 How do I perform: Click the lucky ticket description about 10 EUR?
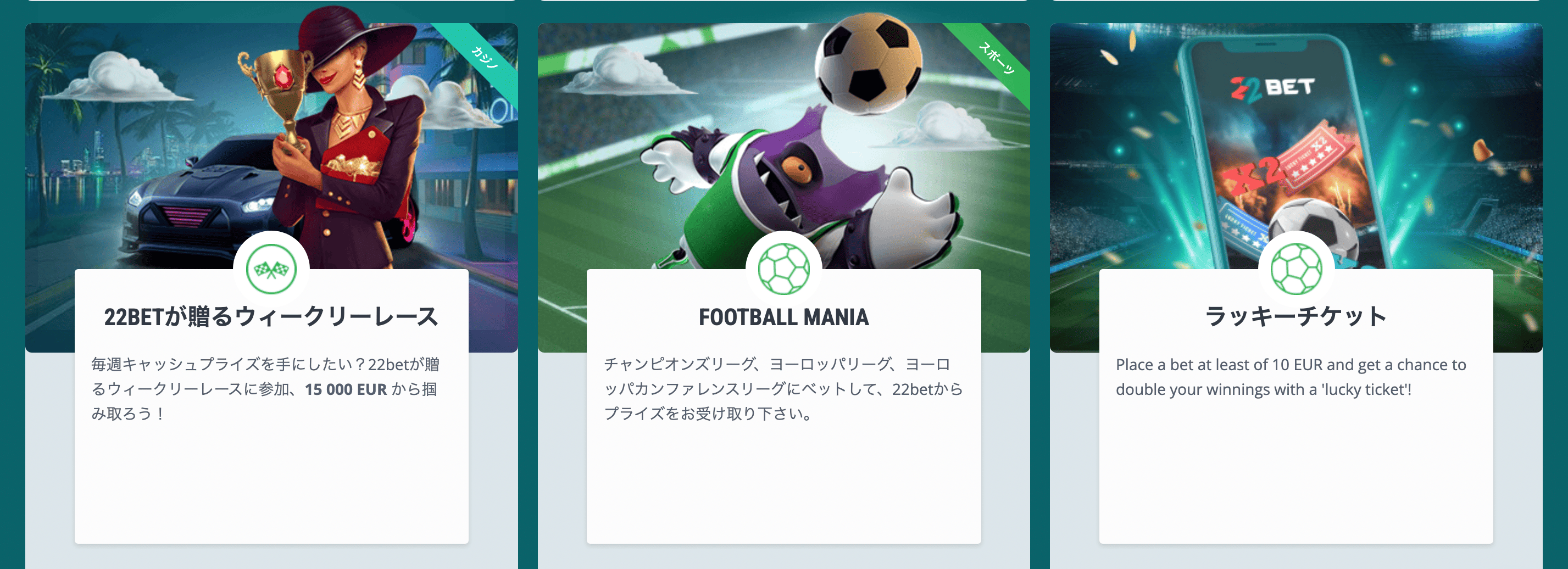click(x=1291, y=377)
